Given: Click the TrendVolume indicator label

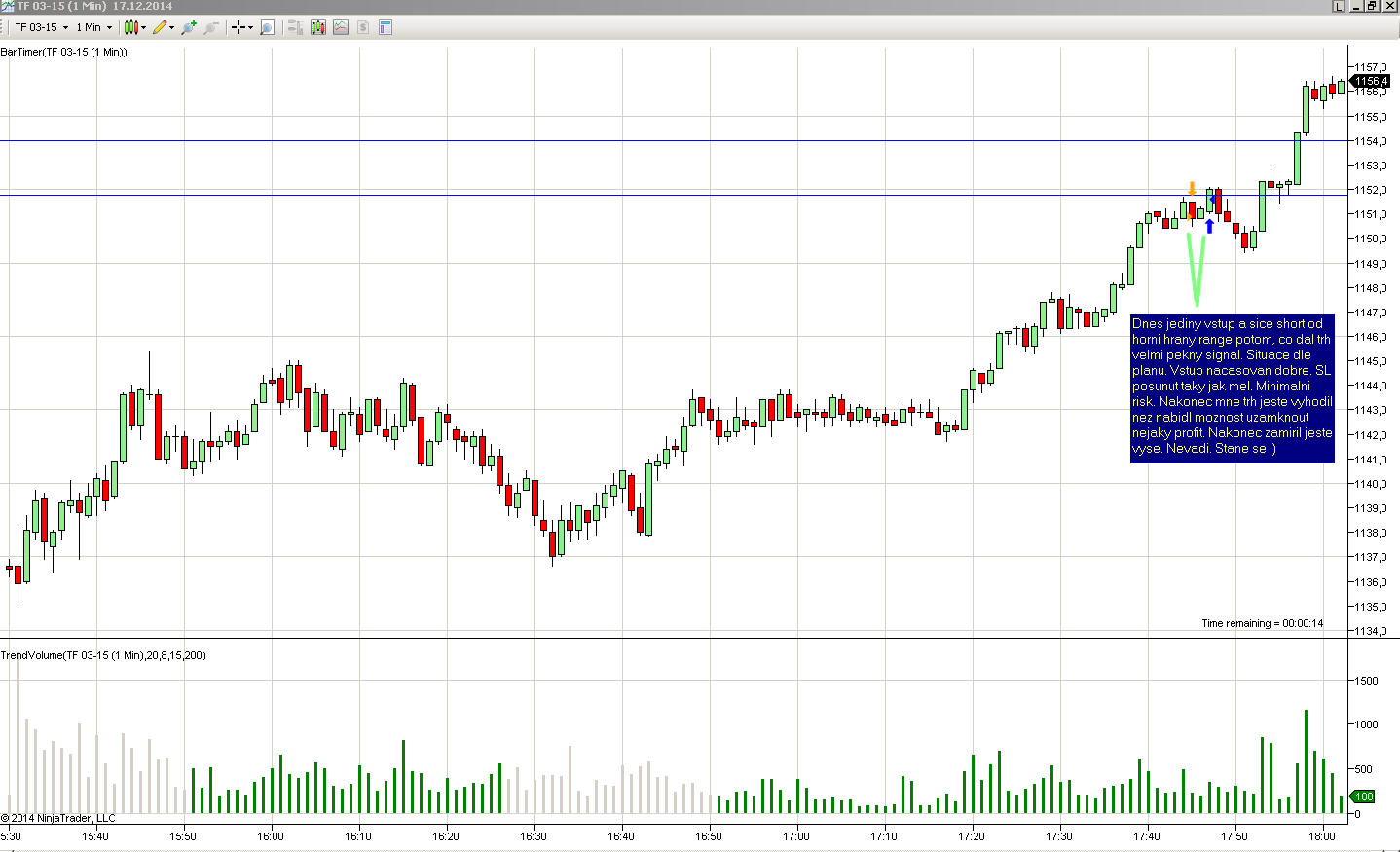Looking at the screenshot, I should (103, 655).
